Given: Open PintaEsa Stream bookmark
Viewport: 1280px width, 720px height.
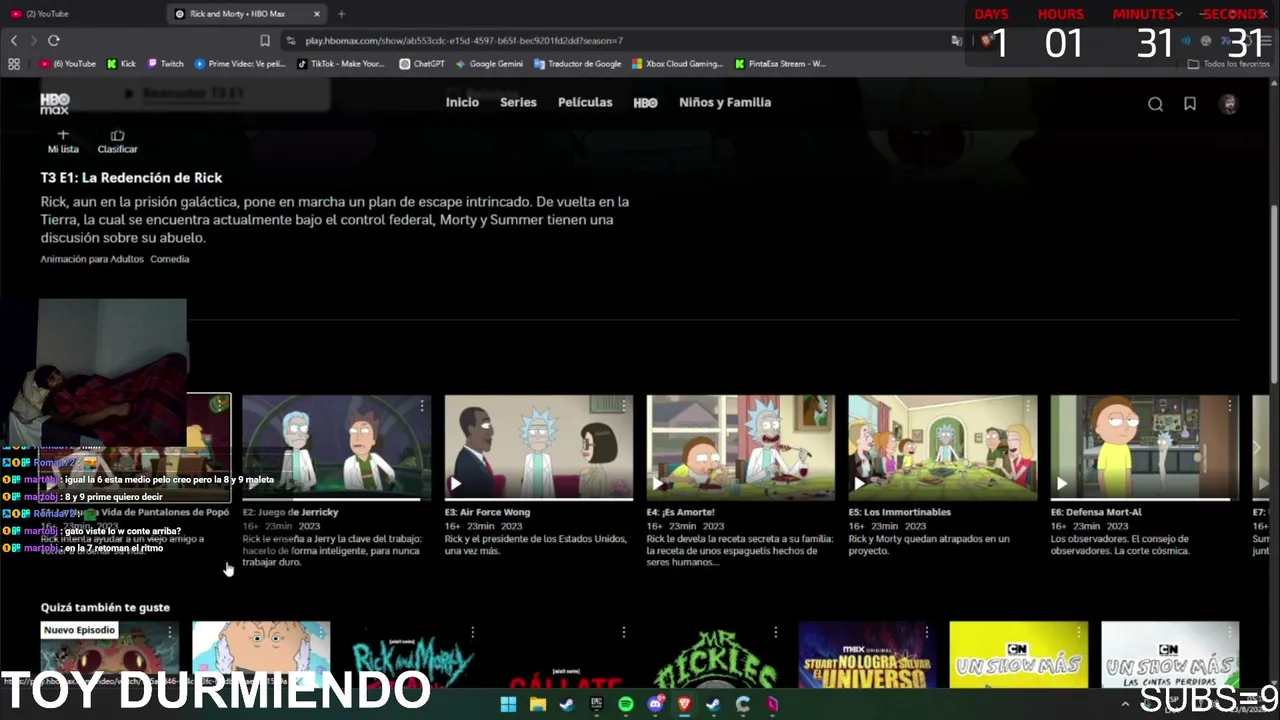Looking at the screenshot, I should [780, 64].
